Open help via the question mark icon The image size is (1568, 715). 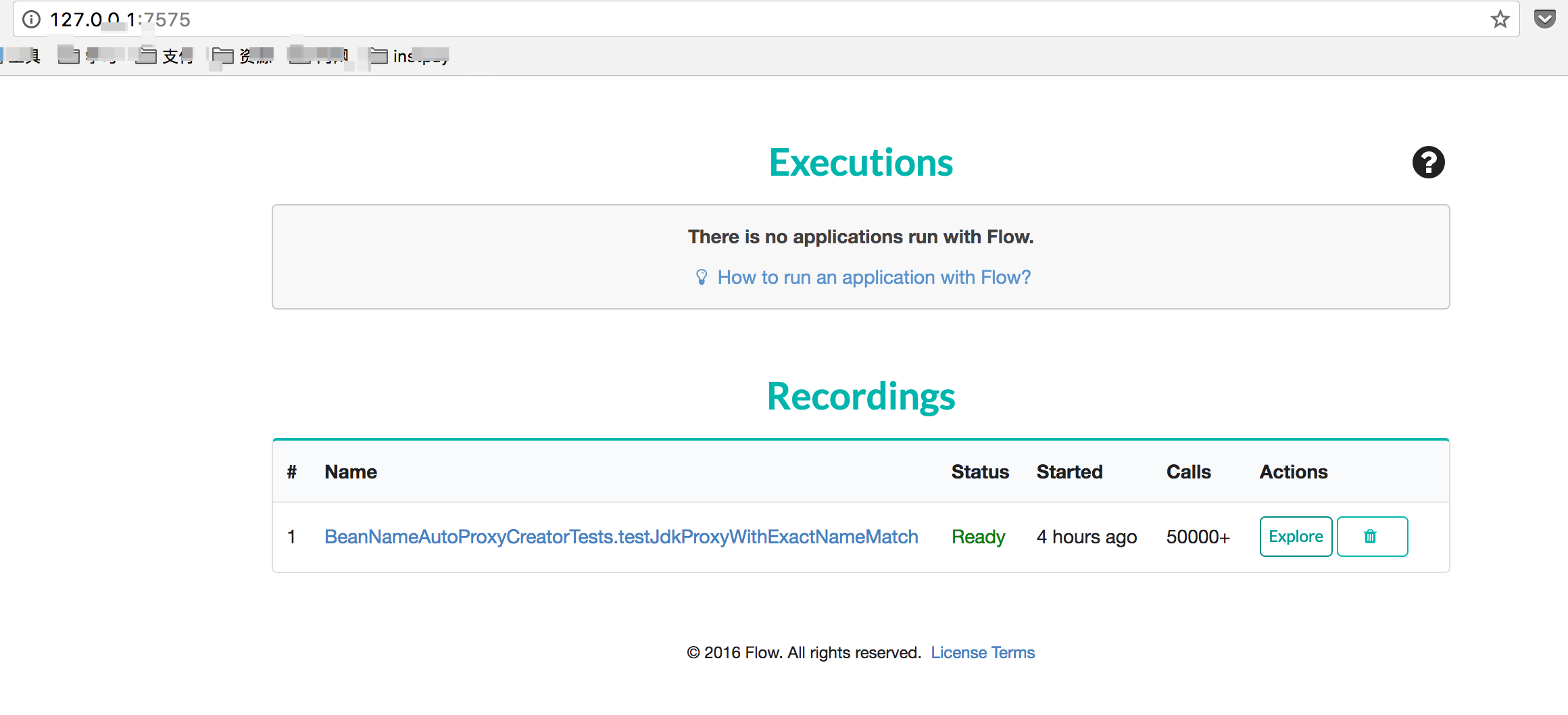[1428, 163]
